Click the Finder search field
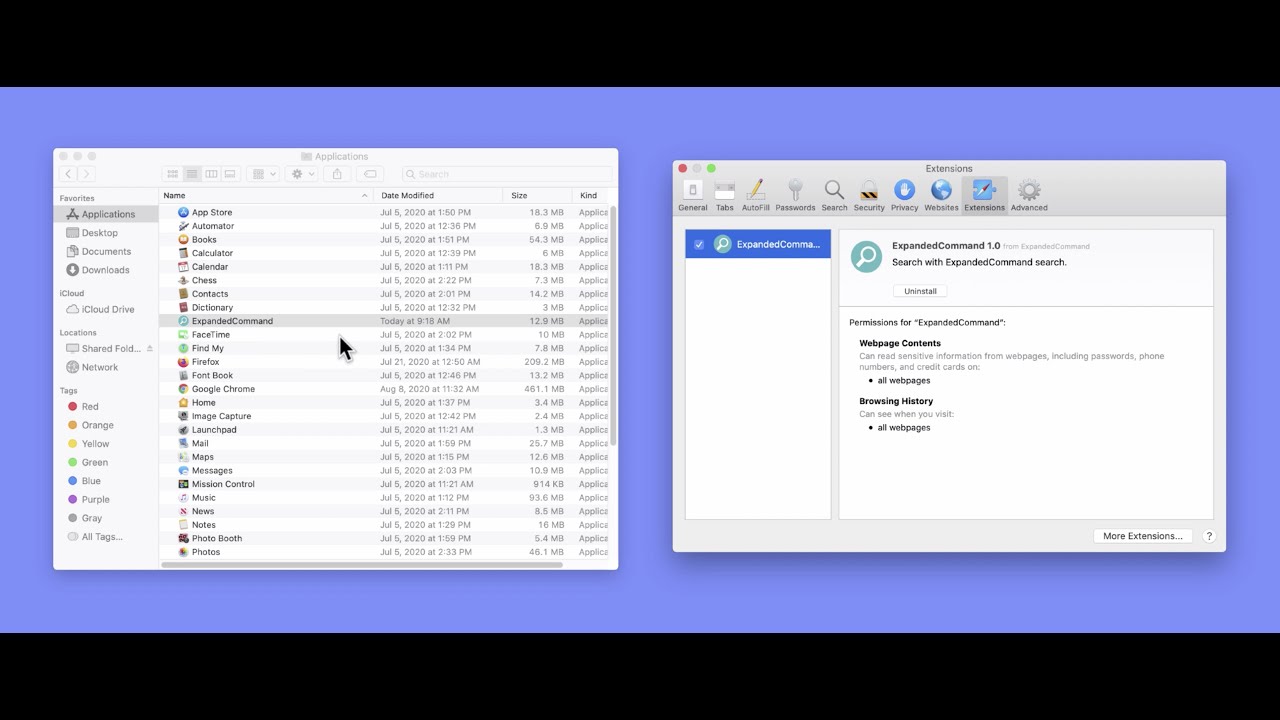Screen dimensions: 1280x720 (507, 174)
